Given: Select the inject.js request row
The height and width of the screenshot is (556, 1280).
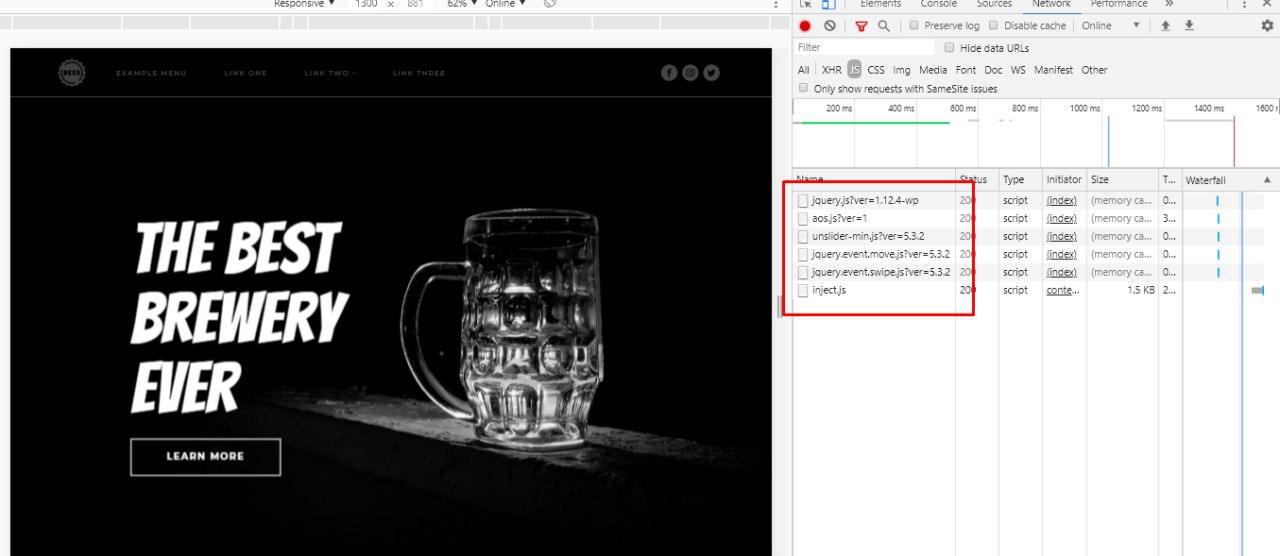Looking at the screenshot, I should (x=1036, y=290).
